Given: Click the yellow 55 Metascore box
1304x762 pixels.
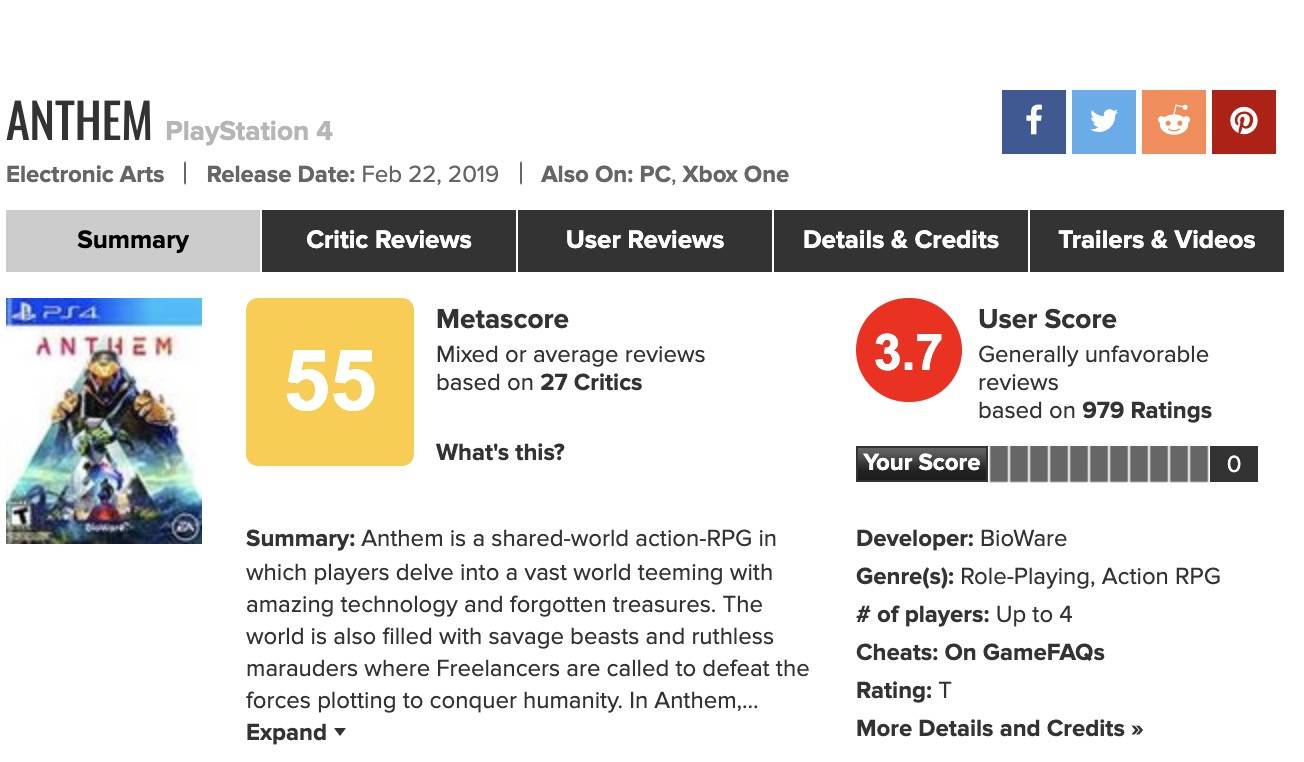Looking at the screenshot, I should pyautogui.click(x=330, y=382).
